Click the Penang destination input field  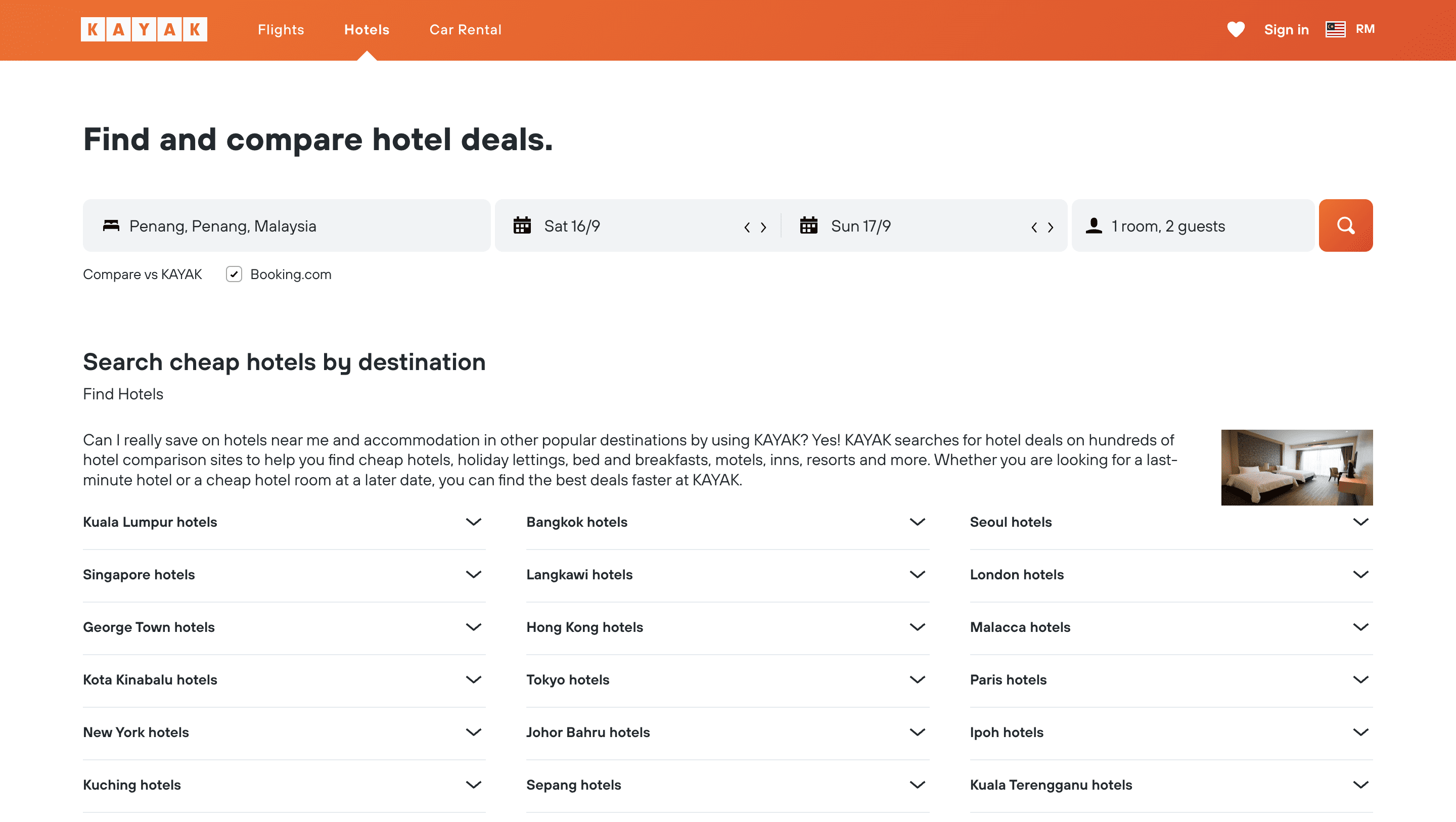coord(283,225)
